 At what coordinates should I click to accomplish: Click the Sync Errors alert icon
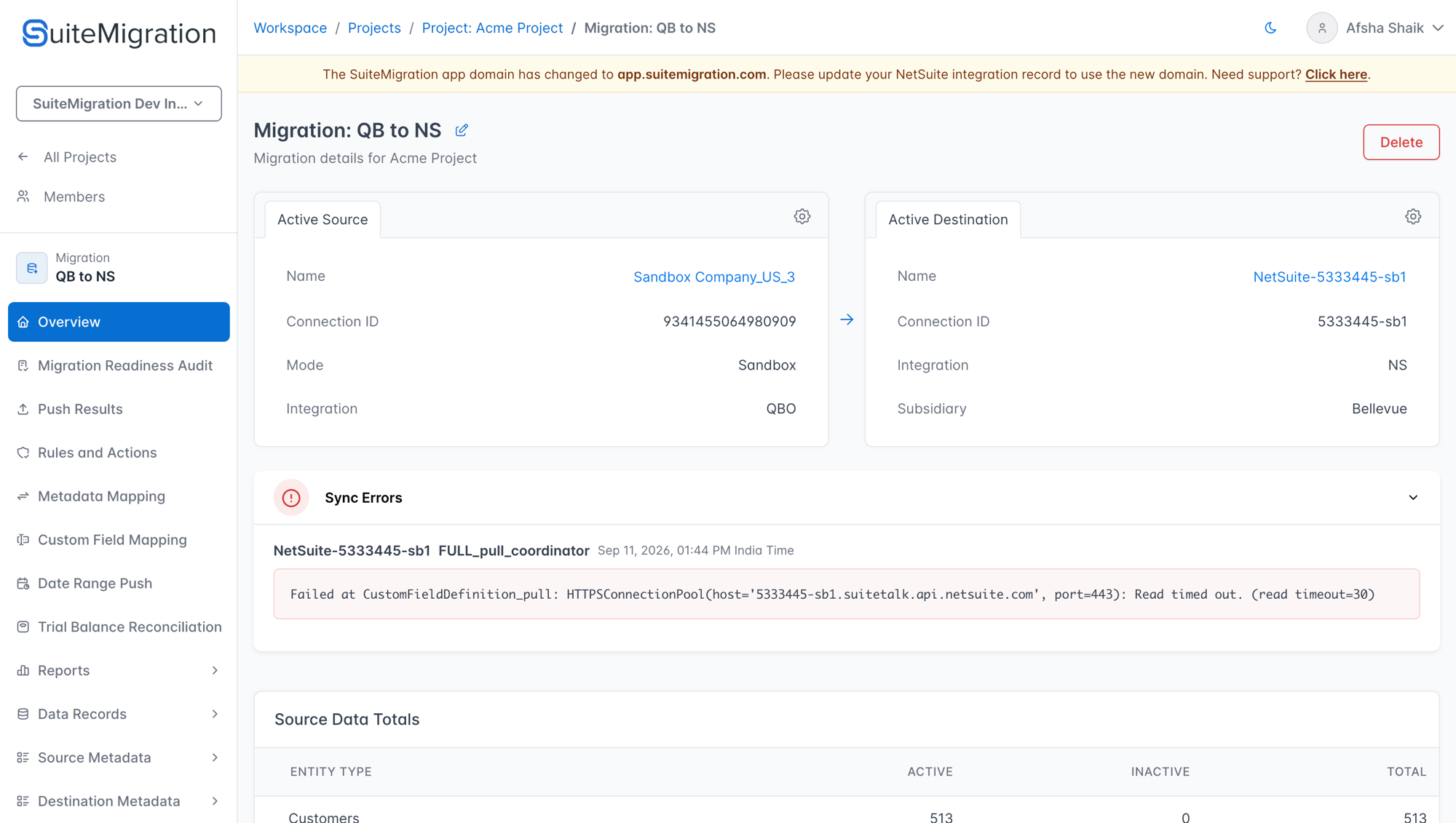291,498
